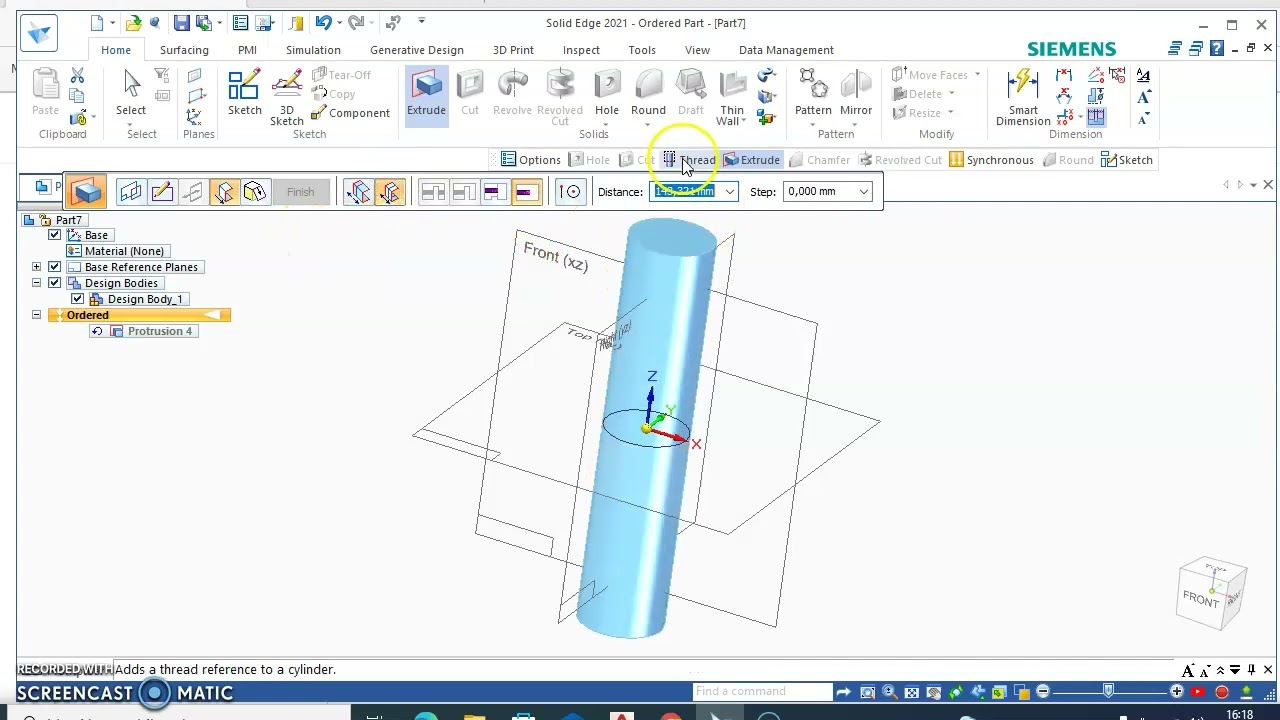Start a 3D Sketch
Image resolution: width=1280 pixels, height=720 pixels.
click(286, 97)
